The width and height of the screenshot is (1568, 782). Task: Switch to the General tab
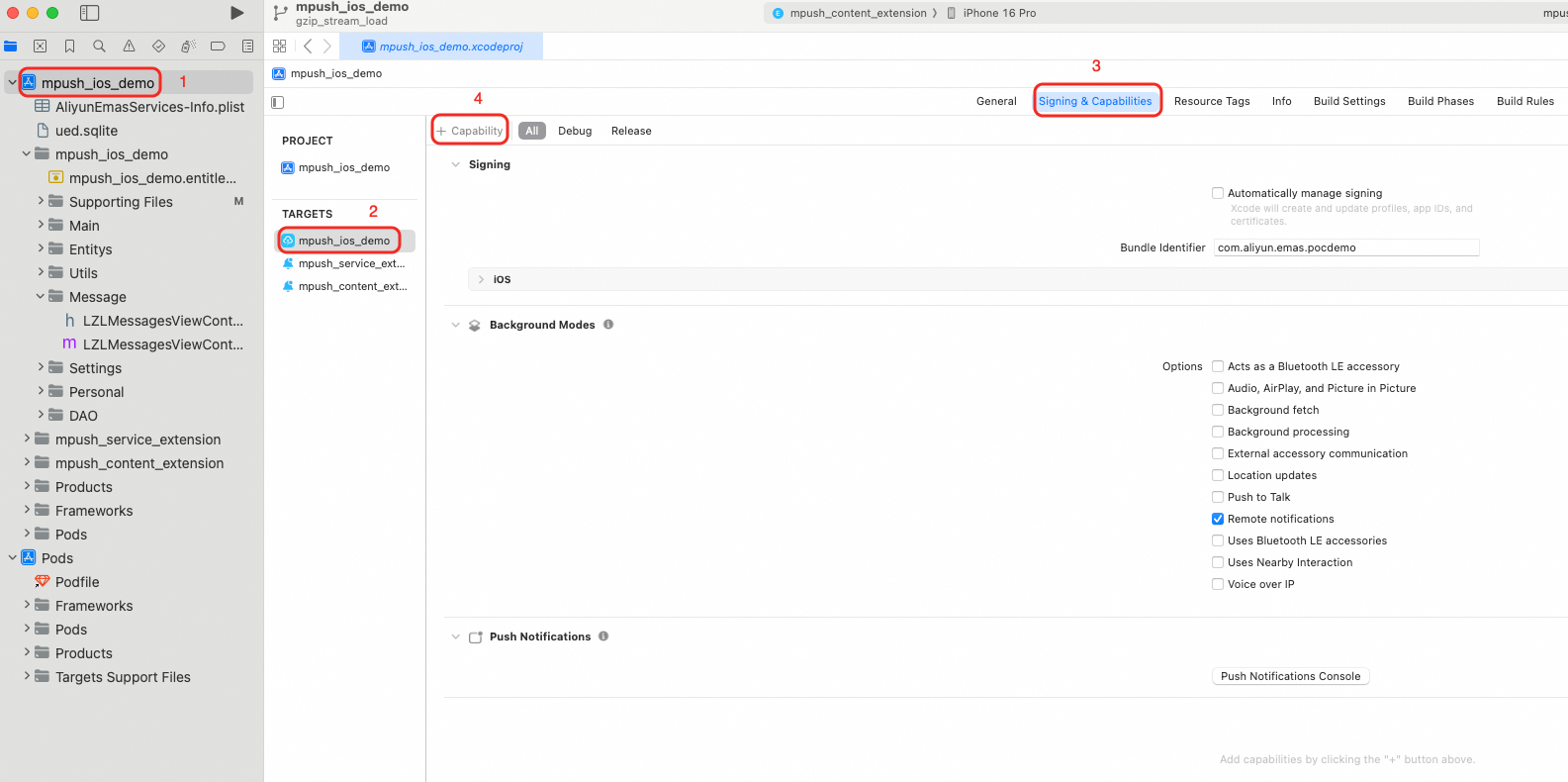tap(996, 101)
